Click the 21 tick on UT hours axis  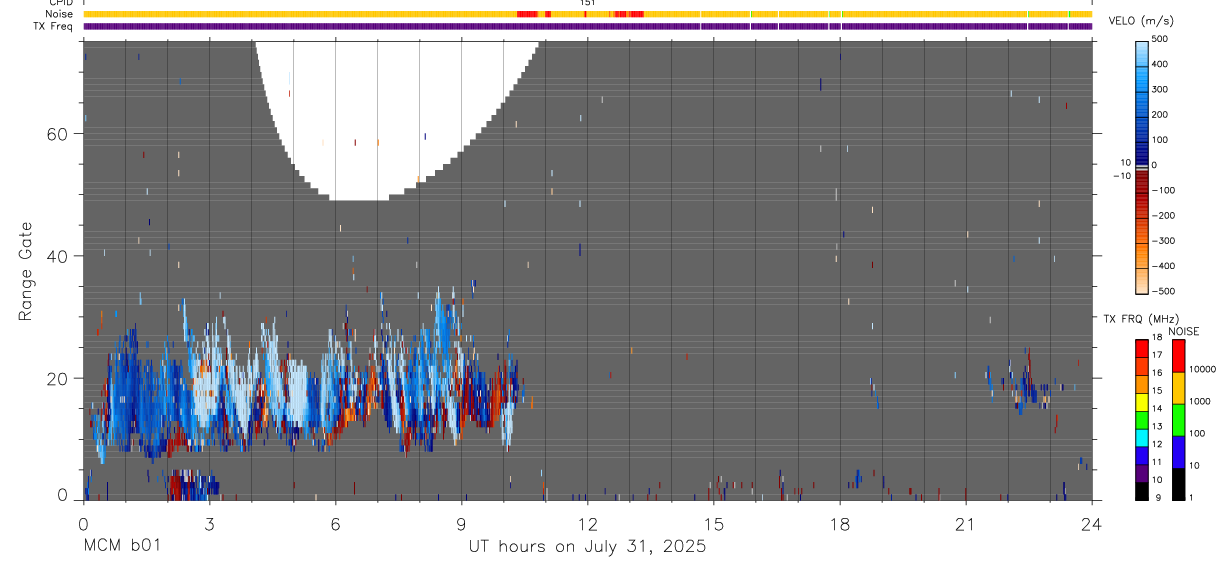point(966,523)
